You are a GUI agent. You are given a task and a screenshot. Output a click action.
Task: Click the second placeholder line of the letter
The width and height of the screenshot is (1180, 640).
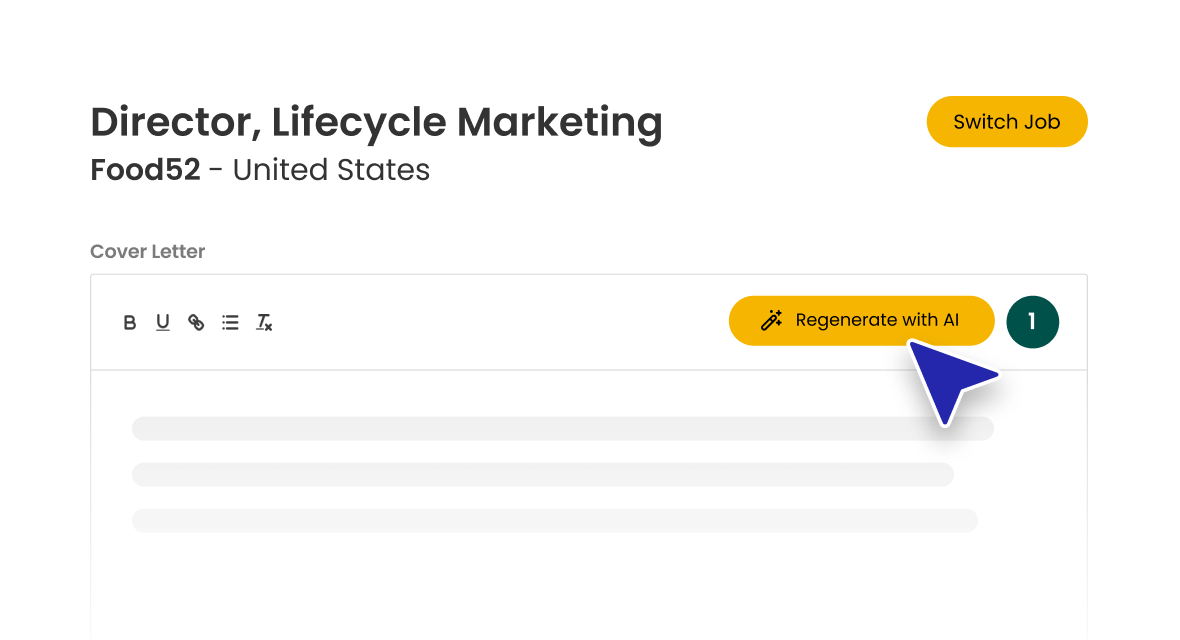point(543,474)
